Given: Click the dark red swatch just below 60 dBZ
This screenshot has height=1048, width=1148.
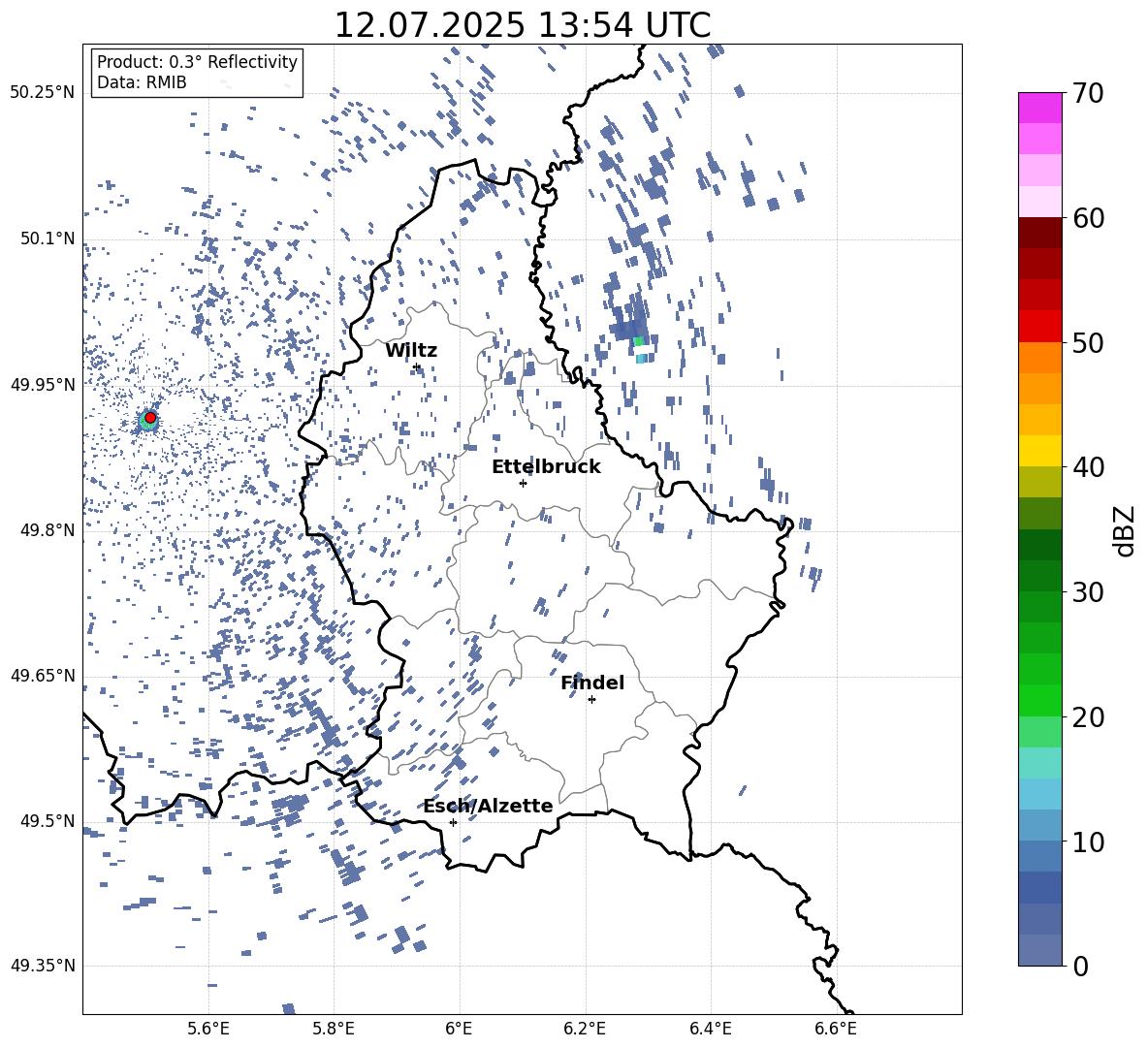Looking at the screenshot, I should click(1039, 233).
